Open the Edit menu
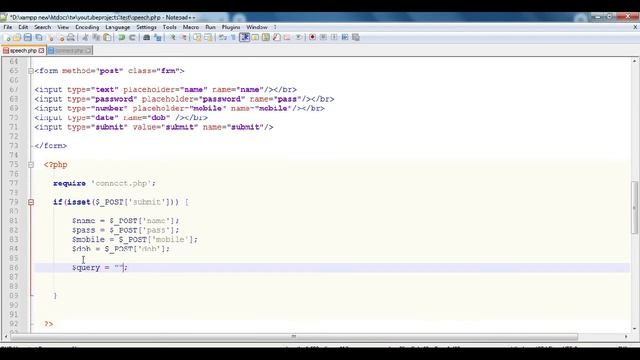Image resolution: width=640 pixels, height=360 pixels. [23, 27]
